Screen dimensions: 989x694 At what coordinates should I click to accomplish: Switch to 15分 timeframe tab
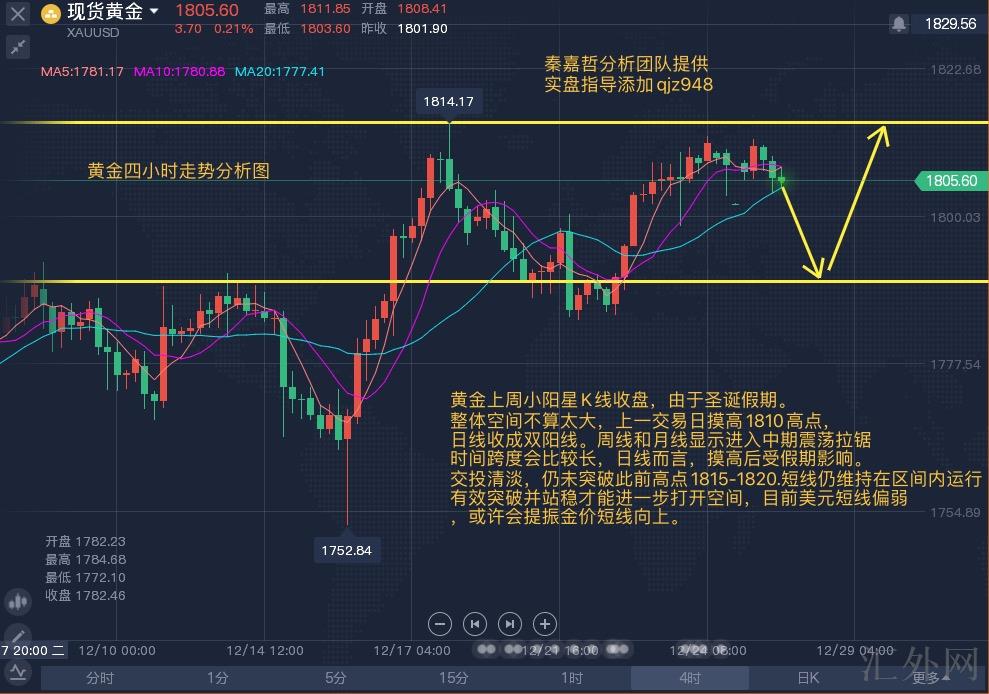[x=454, y=678]
